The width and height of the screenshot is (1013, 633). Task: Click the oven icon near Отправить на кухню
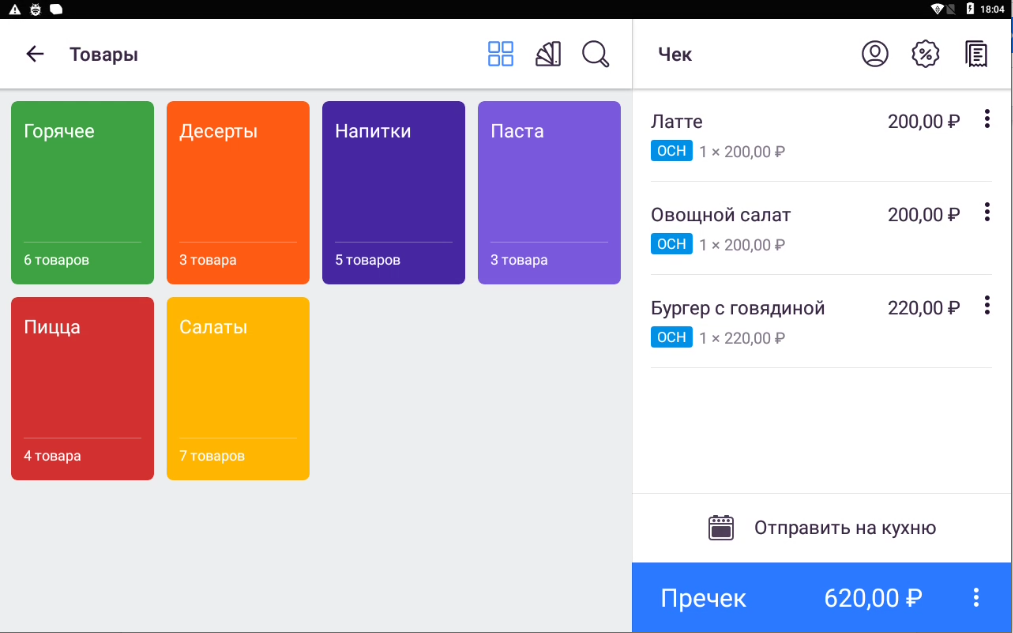721,528
